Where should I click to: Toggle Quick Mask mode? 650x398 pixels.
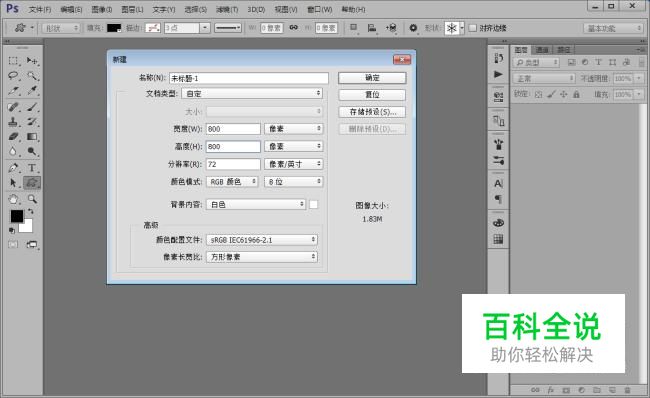click(13, 244)
